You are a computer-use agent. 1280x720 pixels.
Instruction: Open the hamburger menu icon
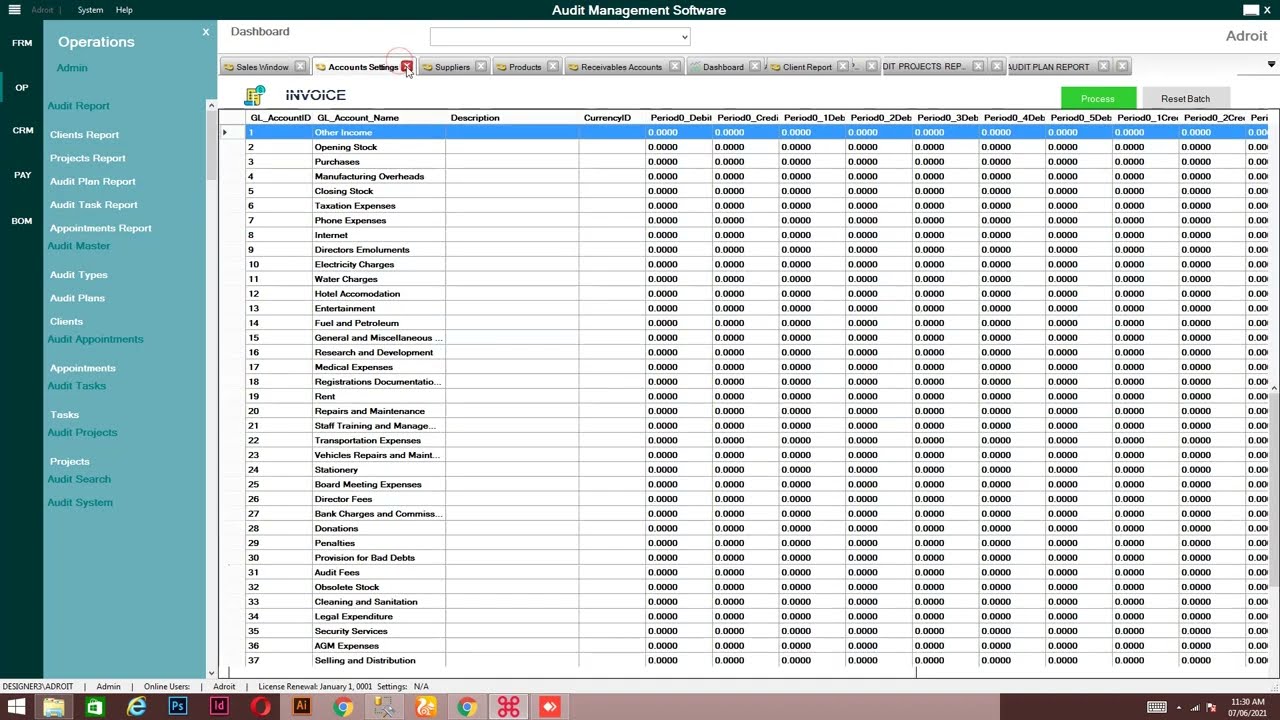click(x=14, y=10)
